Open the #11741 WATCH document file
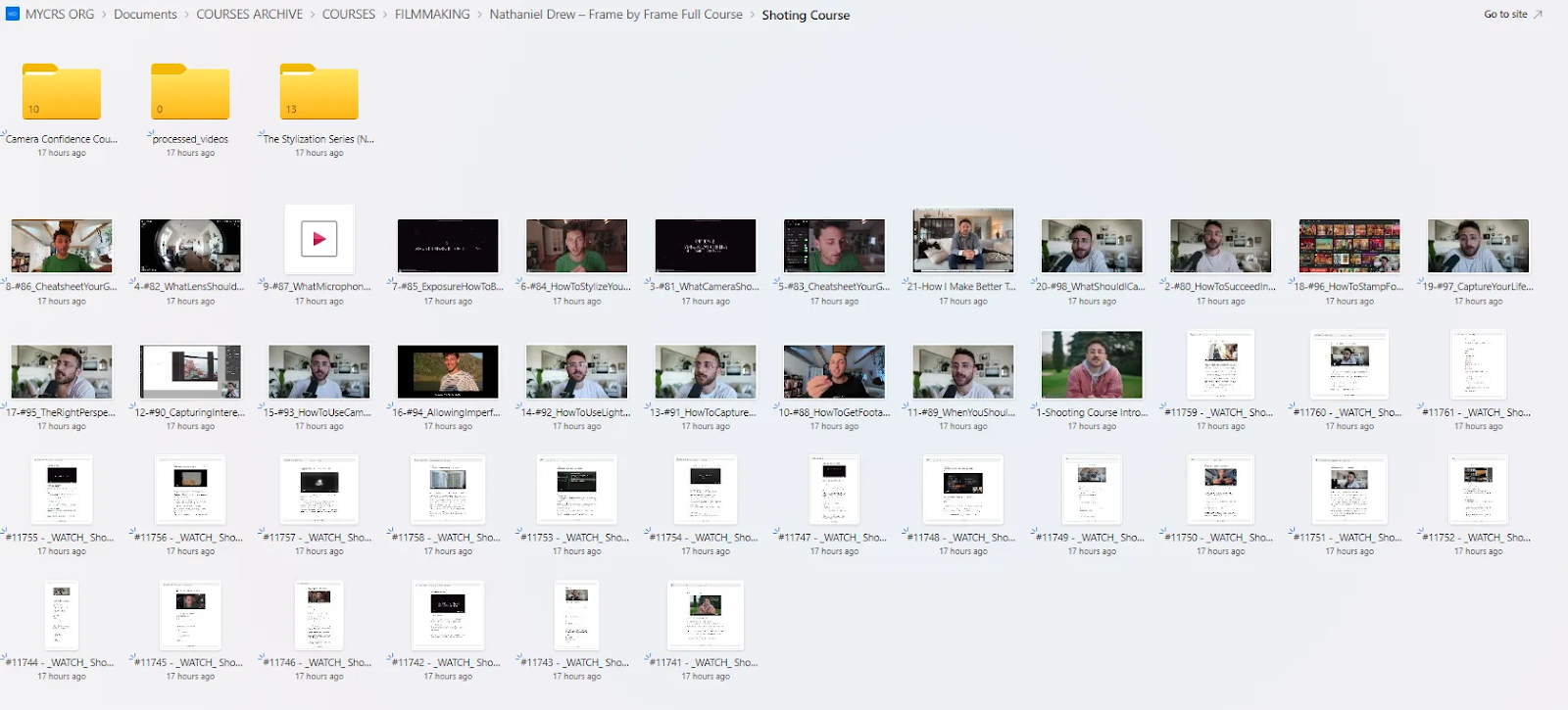The image size is (1568, 710). click(x=705, y=615)
